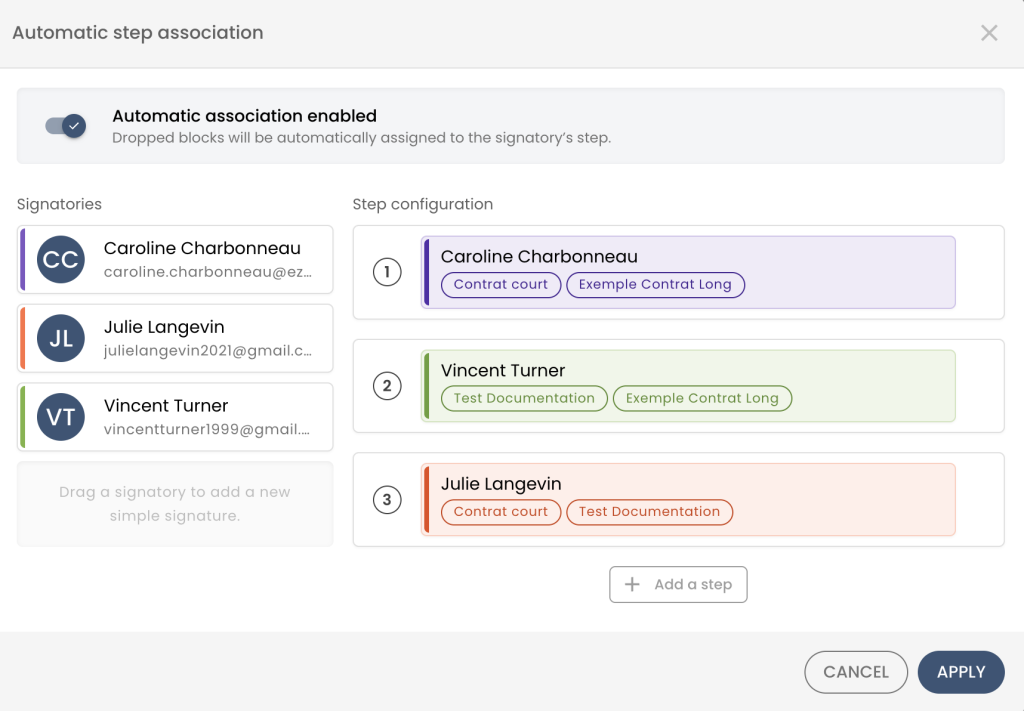Click the step 2 number circle
The image size is (1024, 711).
click(x=387, y=386)
